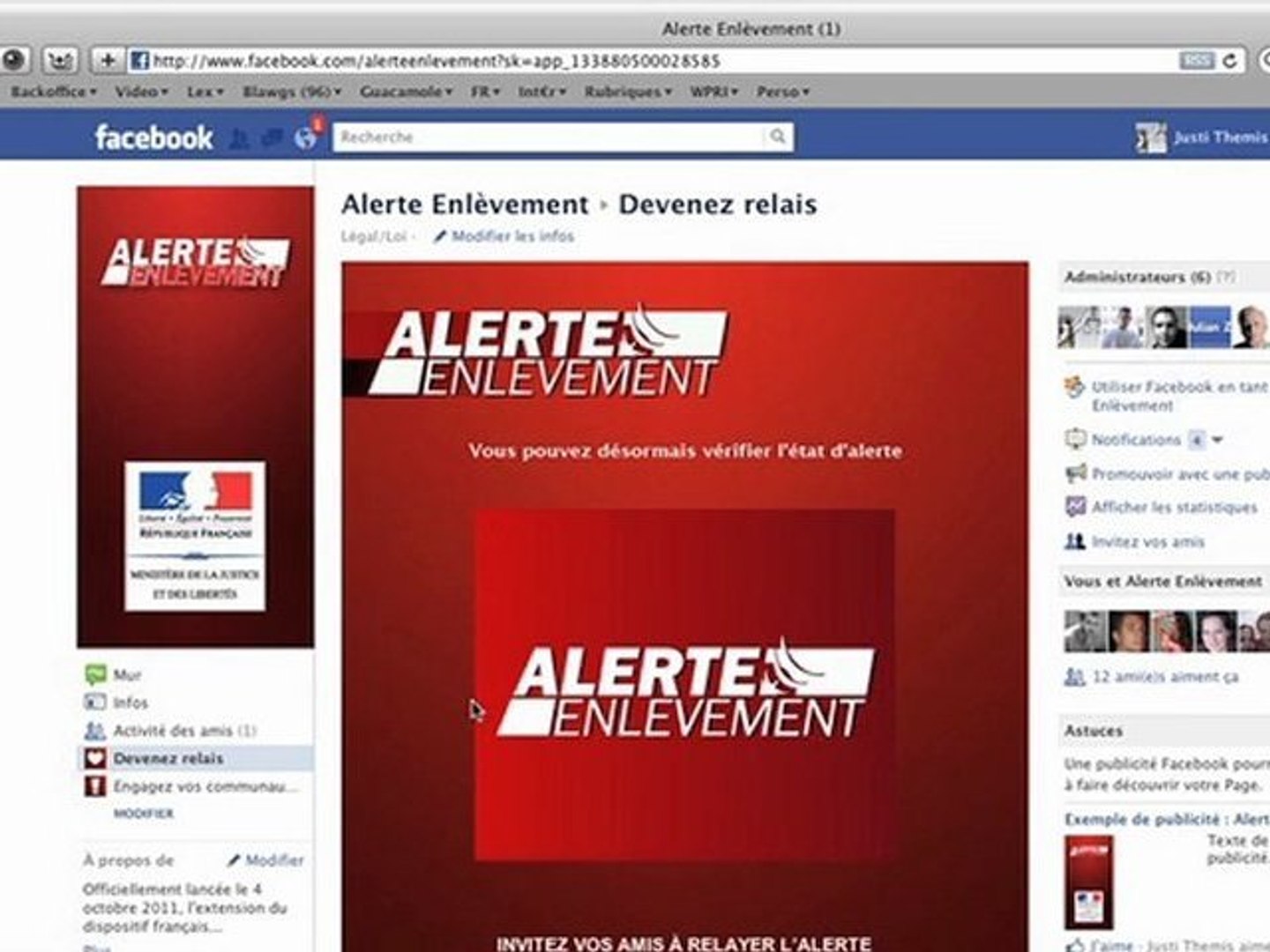Click the RSS button in address bar
Image resolution: width=1270 pixels, height=952 pixels.
point(1196,61)
